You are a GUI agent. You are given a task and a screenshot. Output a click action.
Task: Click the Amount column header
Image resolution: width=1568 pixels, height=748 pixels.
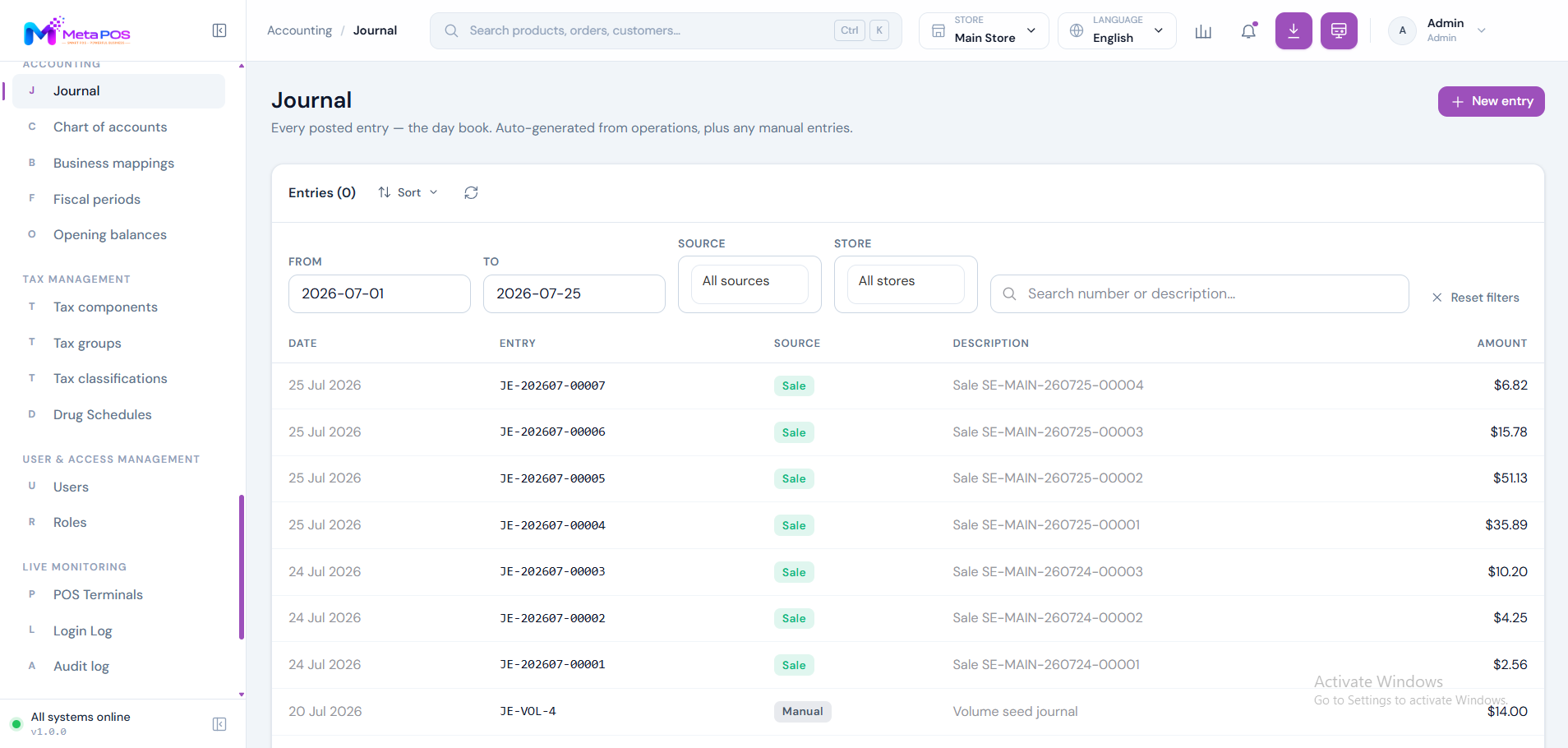1502,344
